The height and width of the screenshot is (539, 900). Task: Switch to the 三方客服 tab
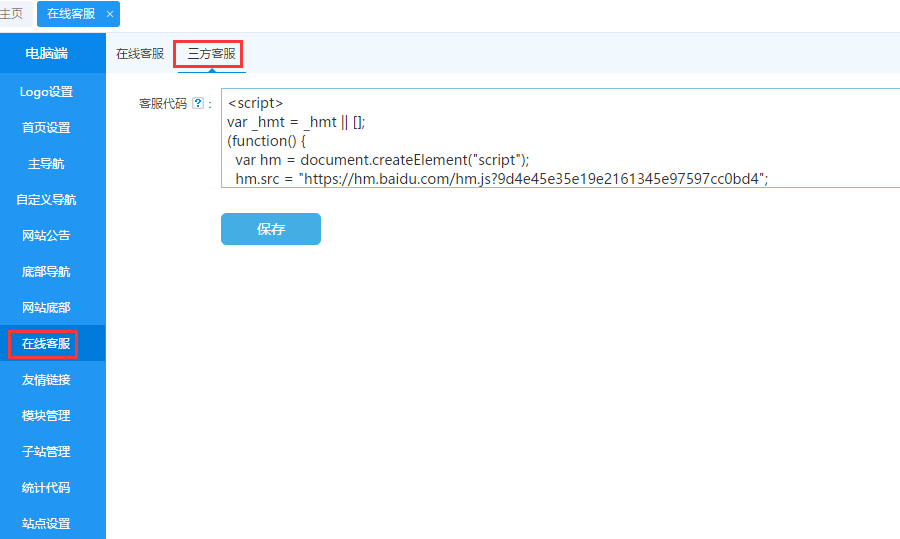(x=211, y=54)
